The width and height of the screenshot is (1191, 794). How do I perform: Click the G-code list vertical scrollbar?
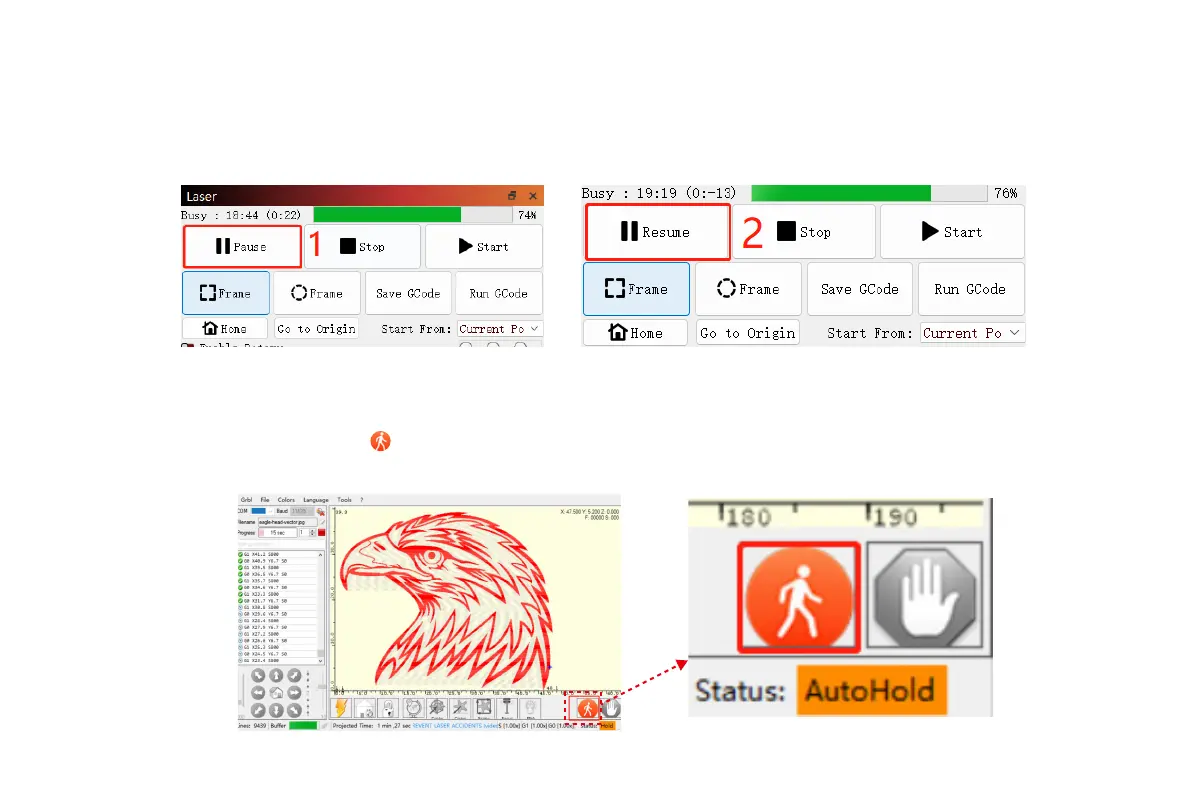(321, 608)
